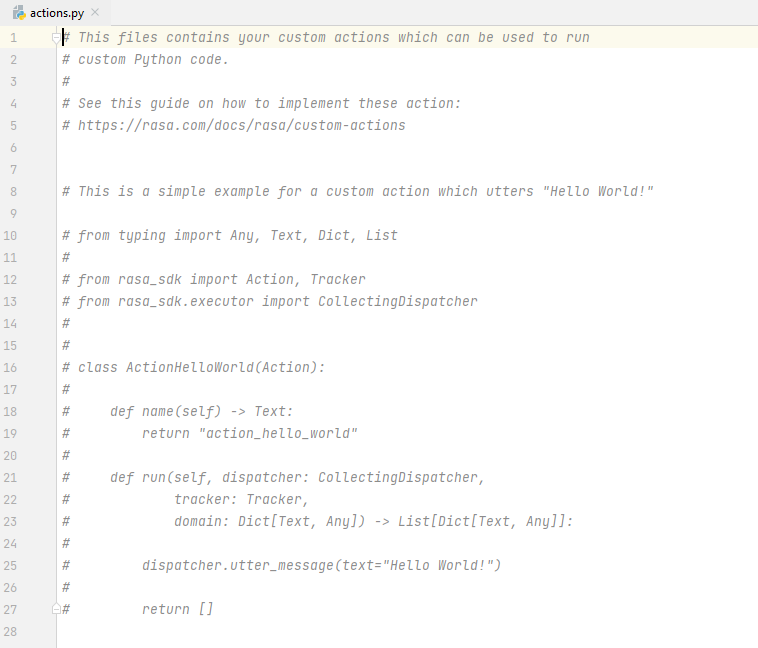Click the Python file icon on actions.py tab
The height and width of the screenshot is (648, 758).
pos(18,12)
